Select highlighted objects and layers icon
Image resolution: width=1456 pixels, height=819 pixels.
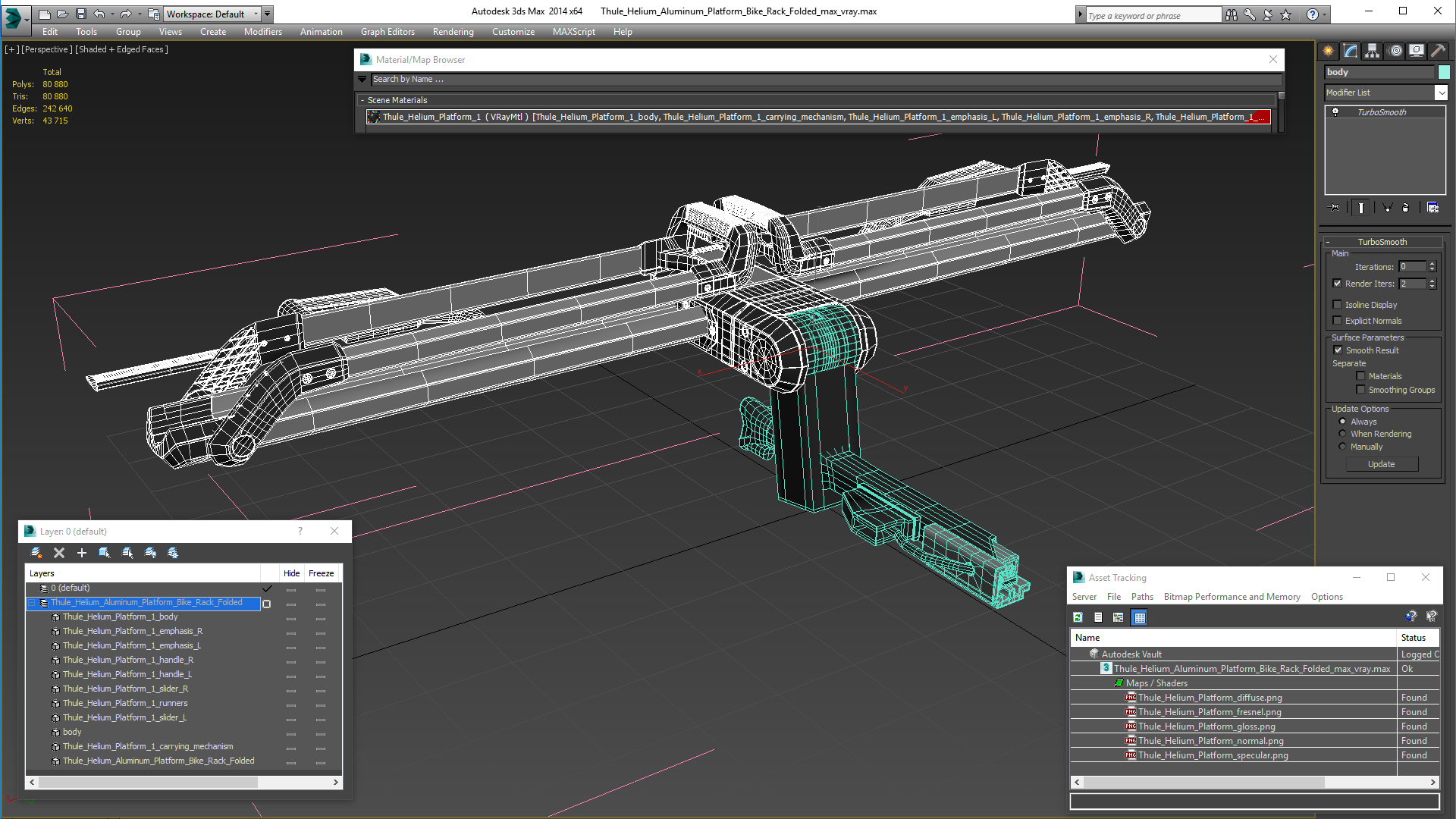coord(105,553)
